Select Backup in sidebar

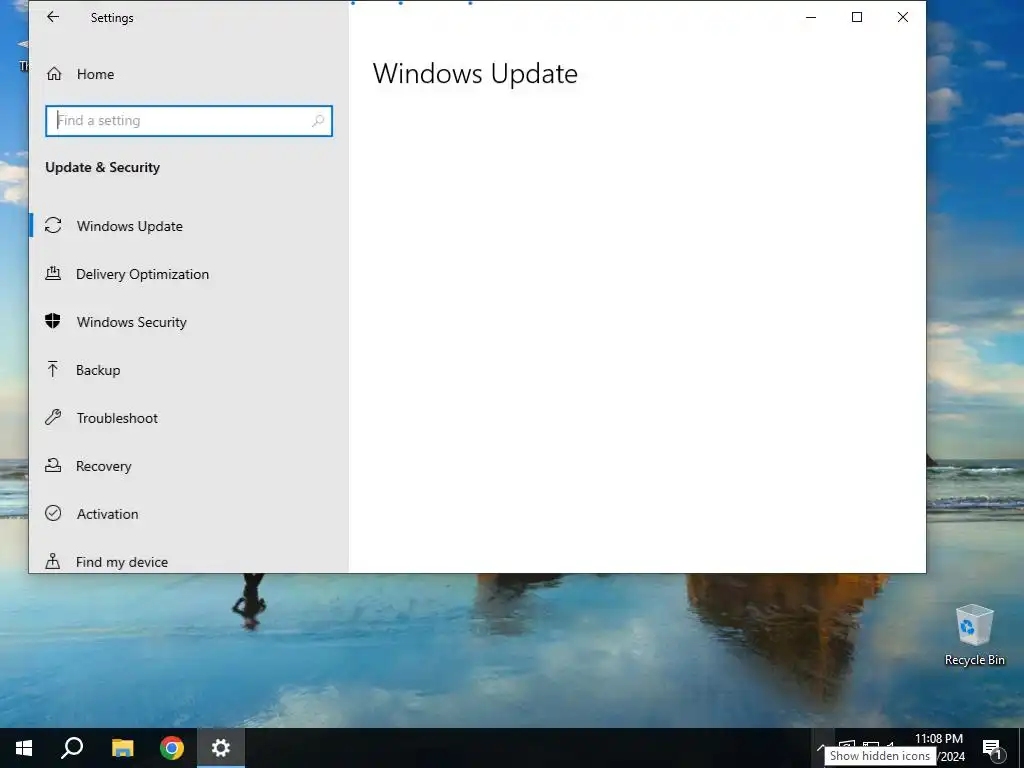coord(189,370)
